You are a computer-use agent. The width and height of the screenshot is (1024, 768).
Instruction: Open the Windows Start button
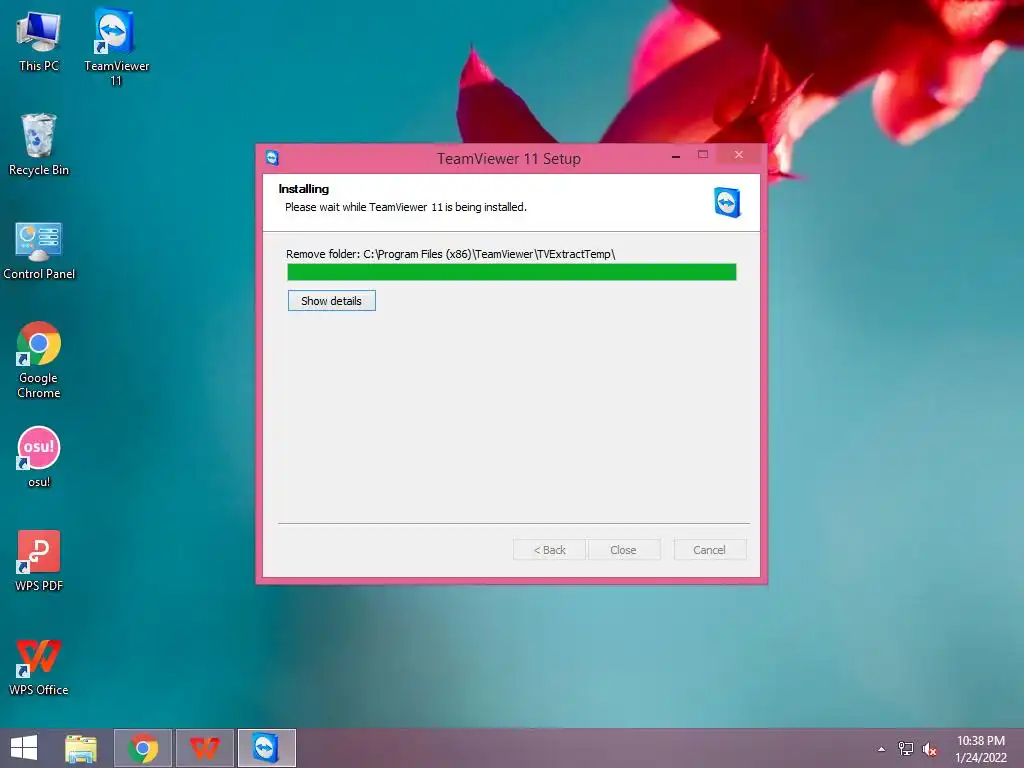[x=24, y=748]
